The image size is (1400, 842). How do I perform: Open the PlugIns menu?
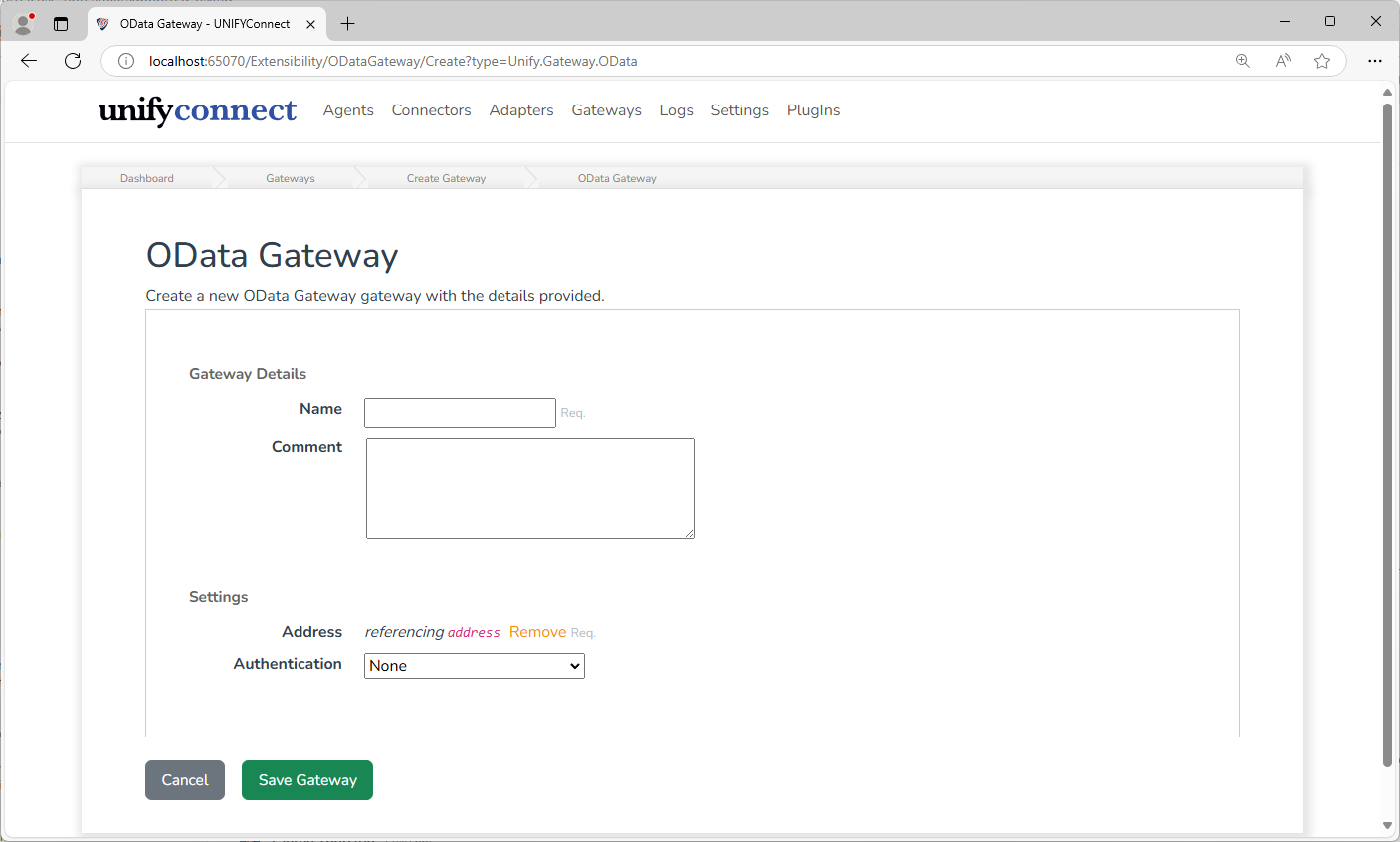813,110
